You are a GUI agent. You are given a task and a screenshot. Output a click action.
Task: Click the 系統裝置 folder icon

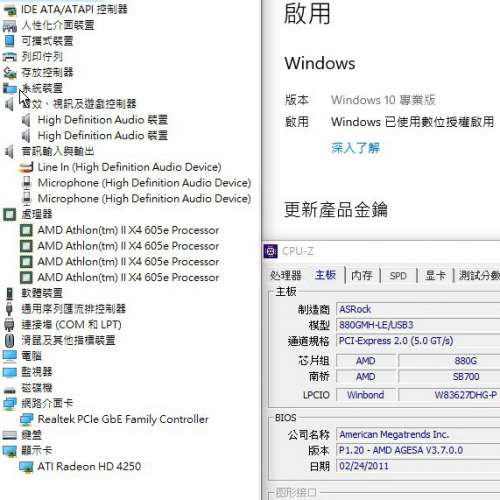pyautogui.click(x=9, y=88)
